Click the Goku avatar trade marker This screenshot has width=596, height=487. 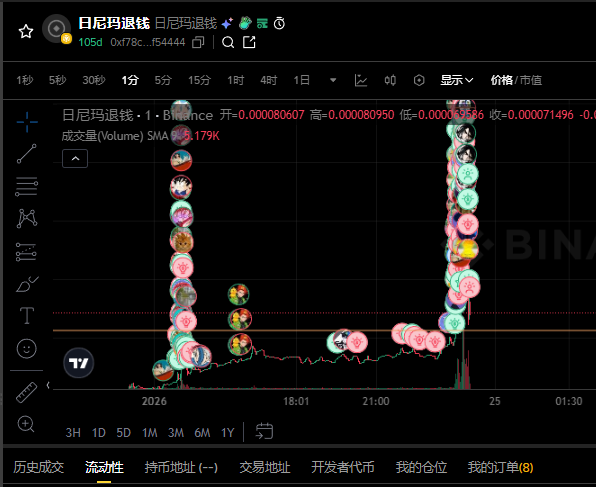181,187
